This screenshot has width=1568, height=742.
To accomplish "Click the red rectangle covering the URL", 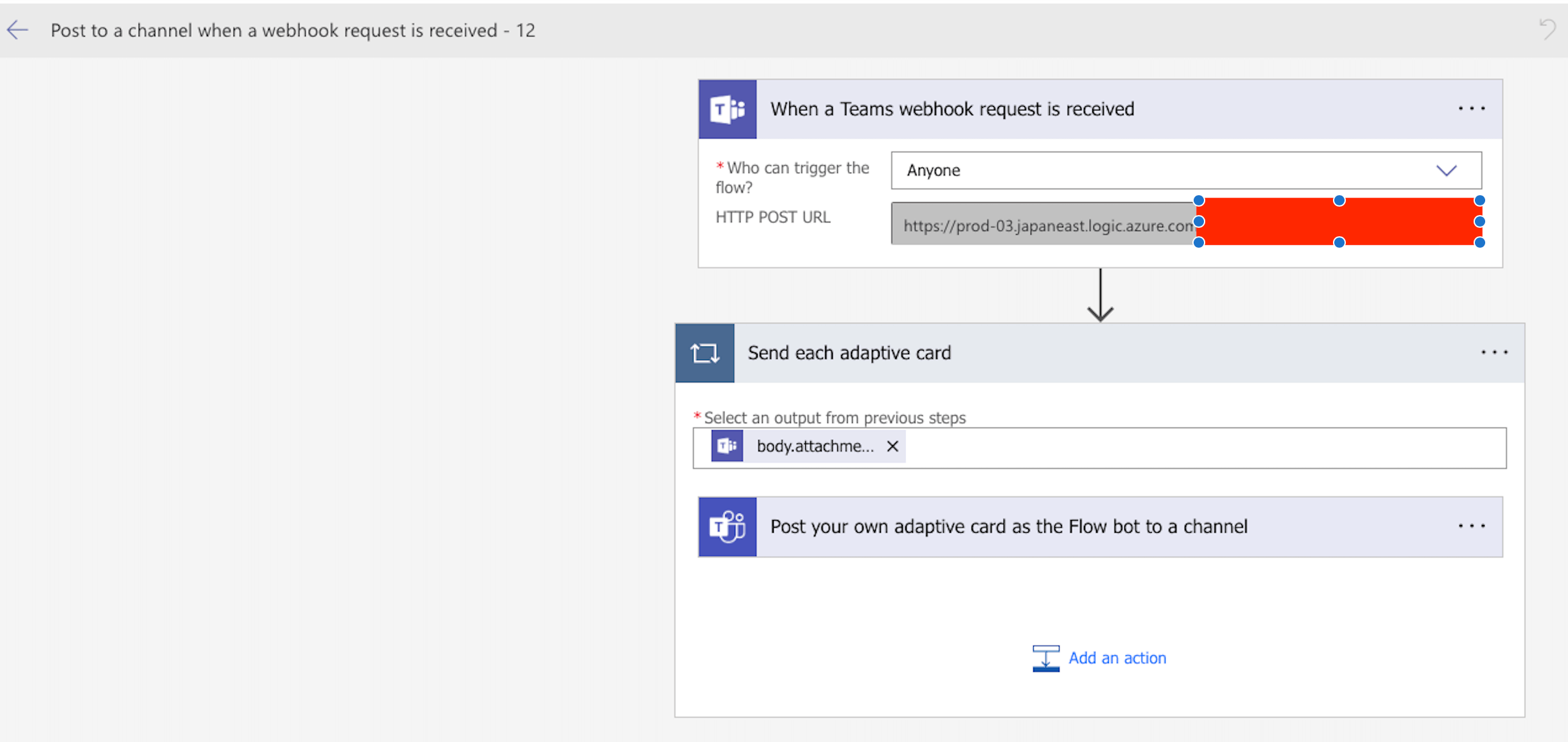I will (x=1339, y=221).
